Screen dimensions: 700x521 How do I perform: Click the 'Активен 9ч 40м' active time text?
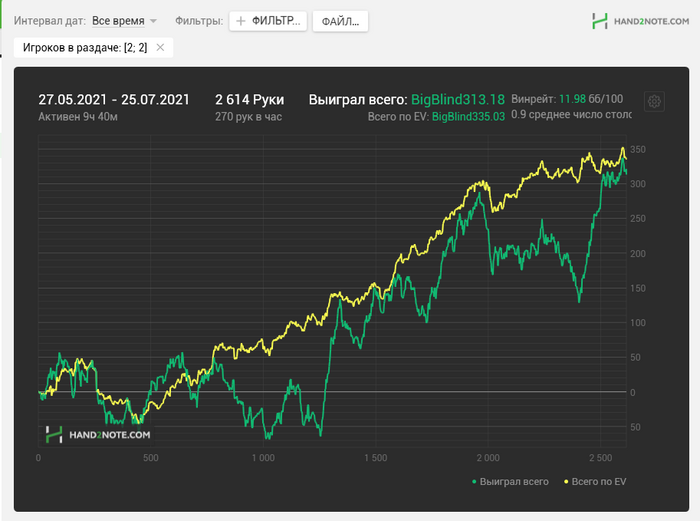pos(78,117)
